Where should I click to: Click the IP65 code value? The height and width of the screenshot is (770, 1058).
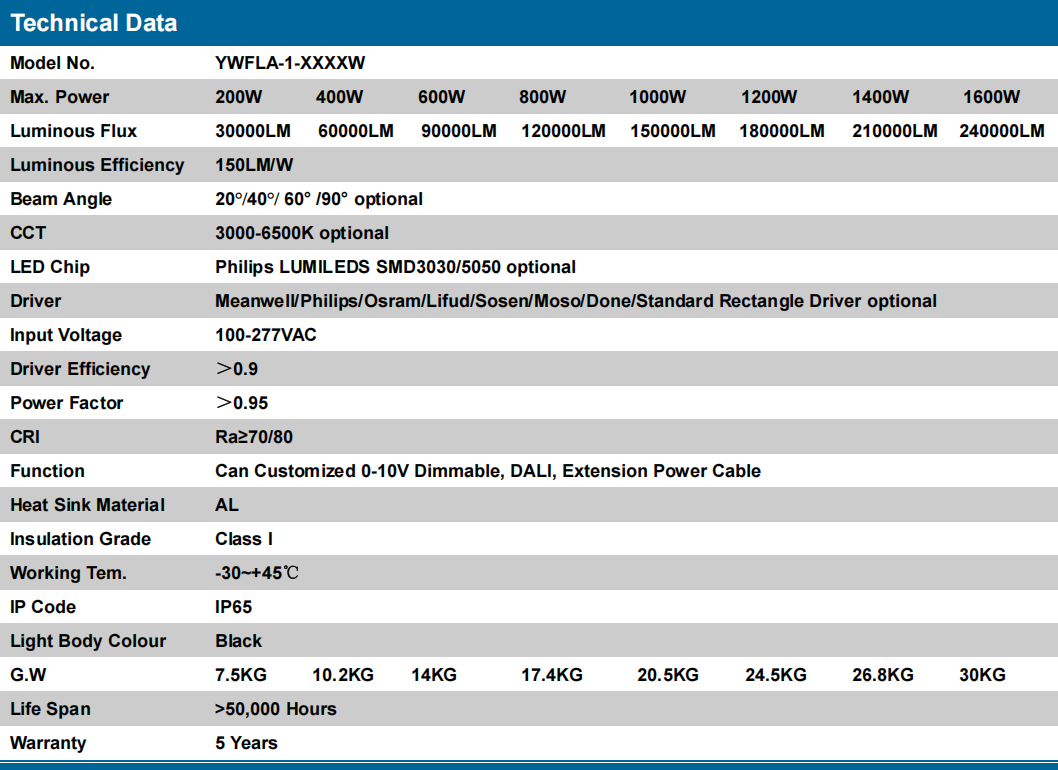(x=234, y=607)
